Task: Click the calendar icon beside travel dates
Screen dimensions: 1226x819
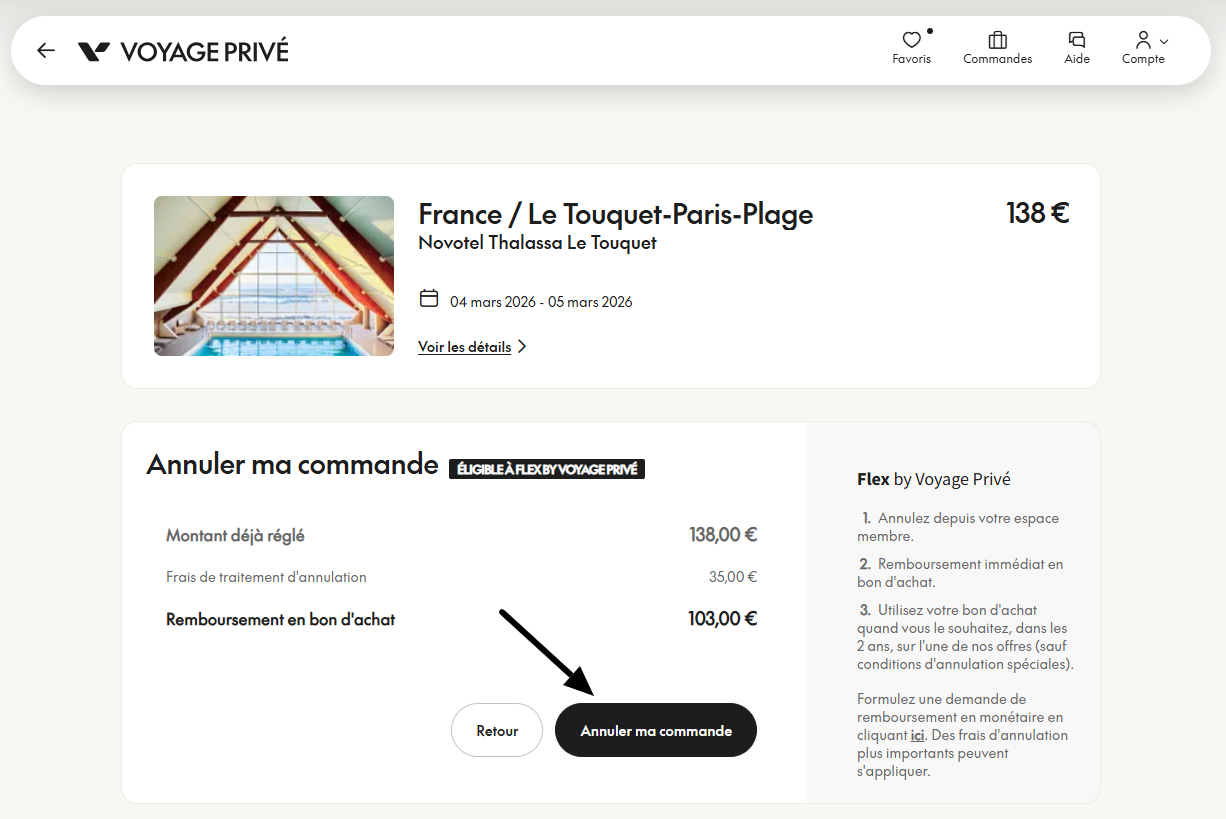Action: coord(429,298)
